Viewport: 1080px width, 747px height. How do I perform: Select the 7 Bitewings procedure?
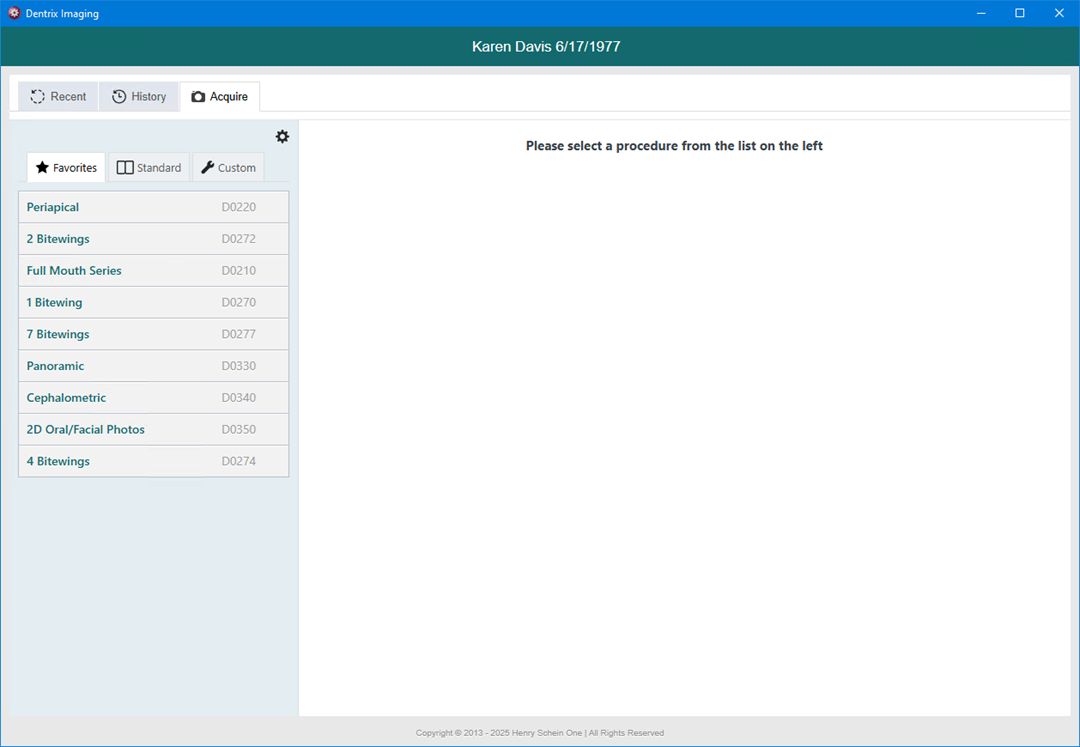[x=153, y=334]
